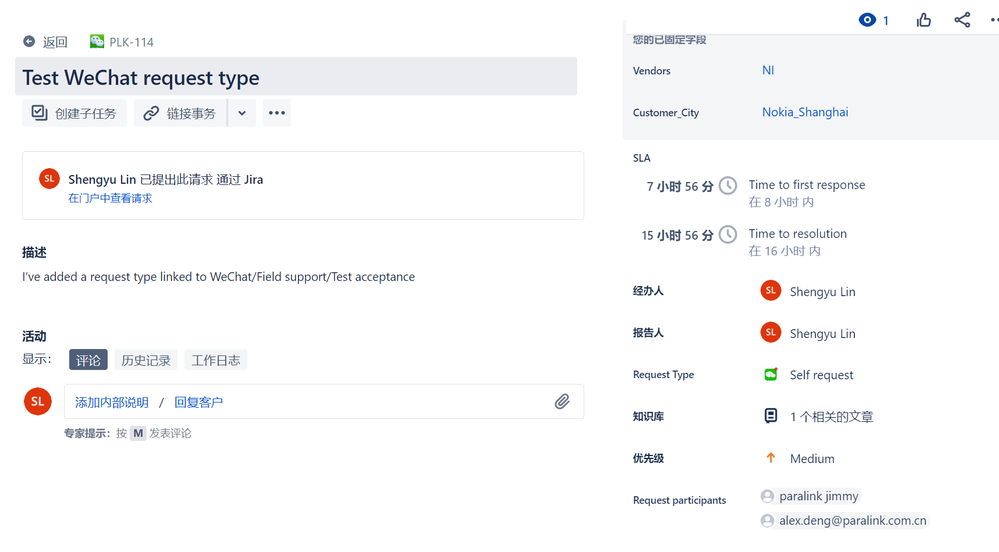Click the 经办人 value Shengyu Lin
Image resolution: width=999 pixels, height=552 pixels.
(x=823, y=291)
